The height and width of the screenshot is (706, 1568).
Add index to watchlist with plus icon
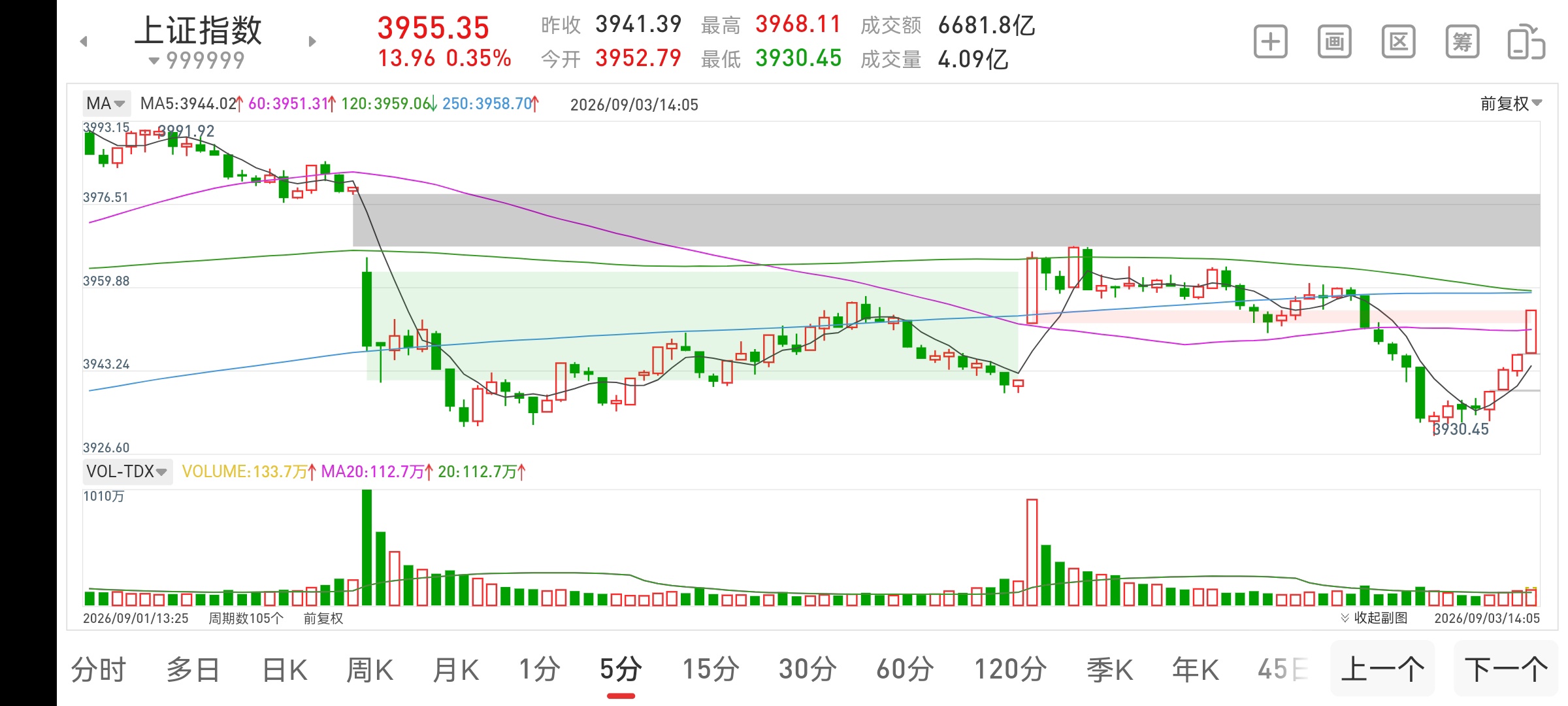point(1270,42)
